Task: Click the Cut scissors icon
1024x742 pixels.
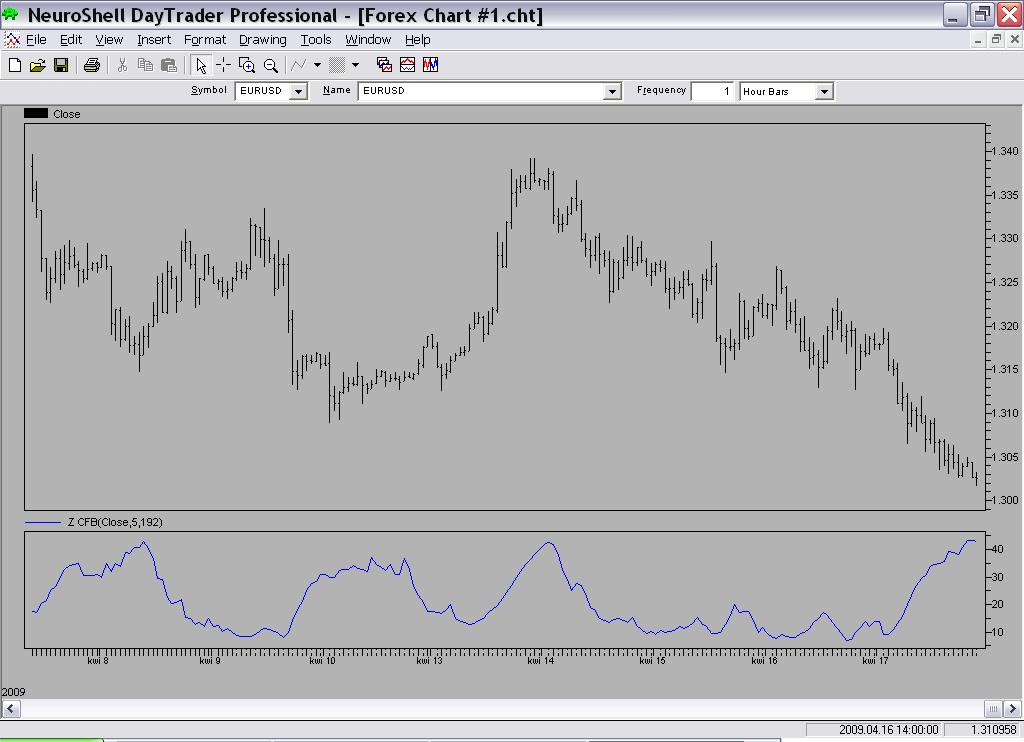Action: point(121,65)
